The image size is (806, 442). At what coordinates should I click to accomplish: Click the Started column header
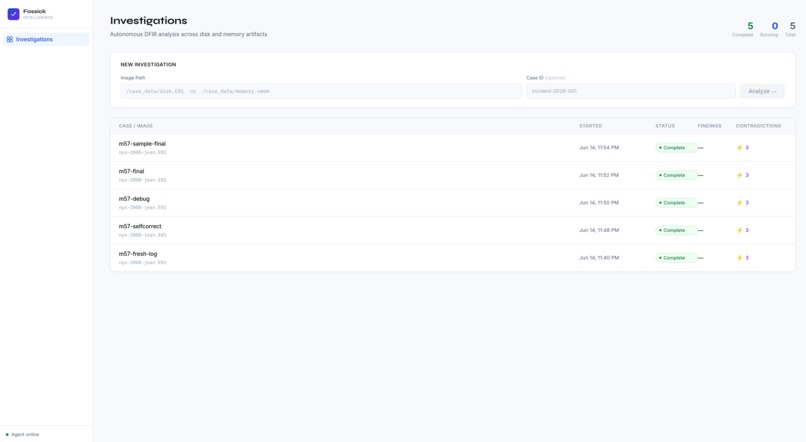point(590,126)
